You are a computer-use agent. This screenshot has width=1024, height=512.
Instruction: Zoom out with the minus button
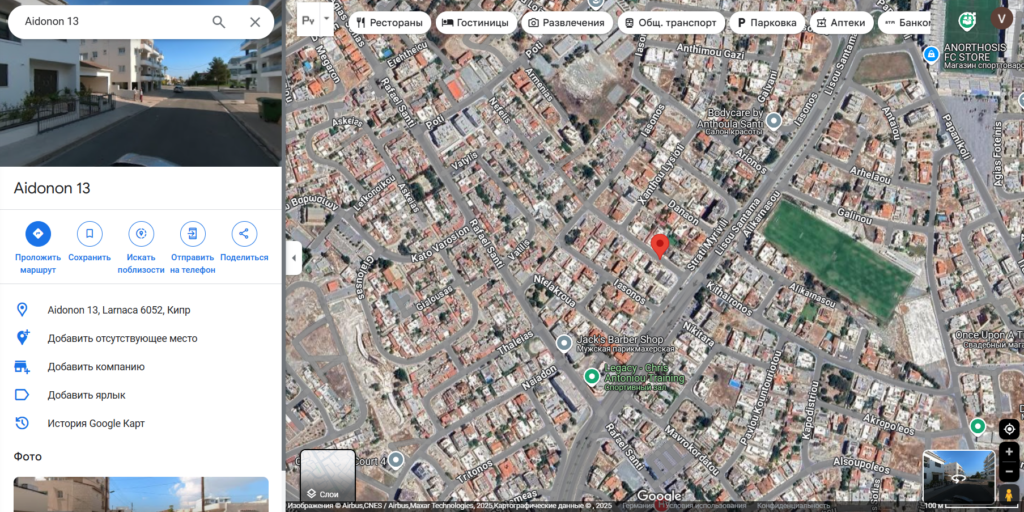click(1009, 471)
